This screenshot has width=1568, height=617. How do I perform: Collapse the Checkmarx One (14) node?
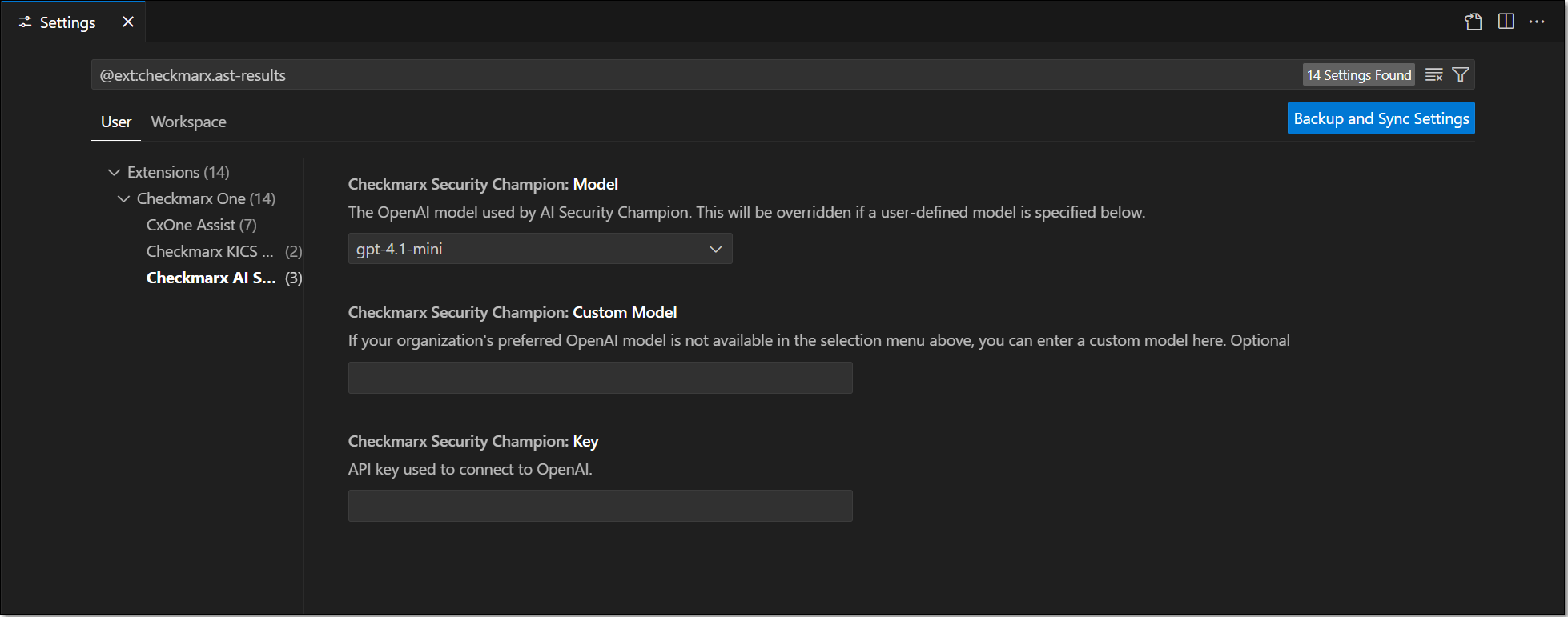pos(123,198)
